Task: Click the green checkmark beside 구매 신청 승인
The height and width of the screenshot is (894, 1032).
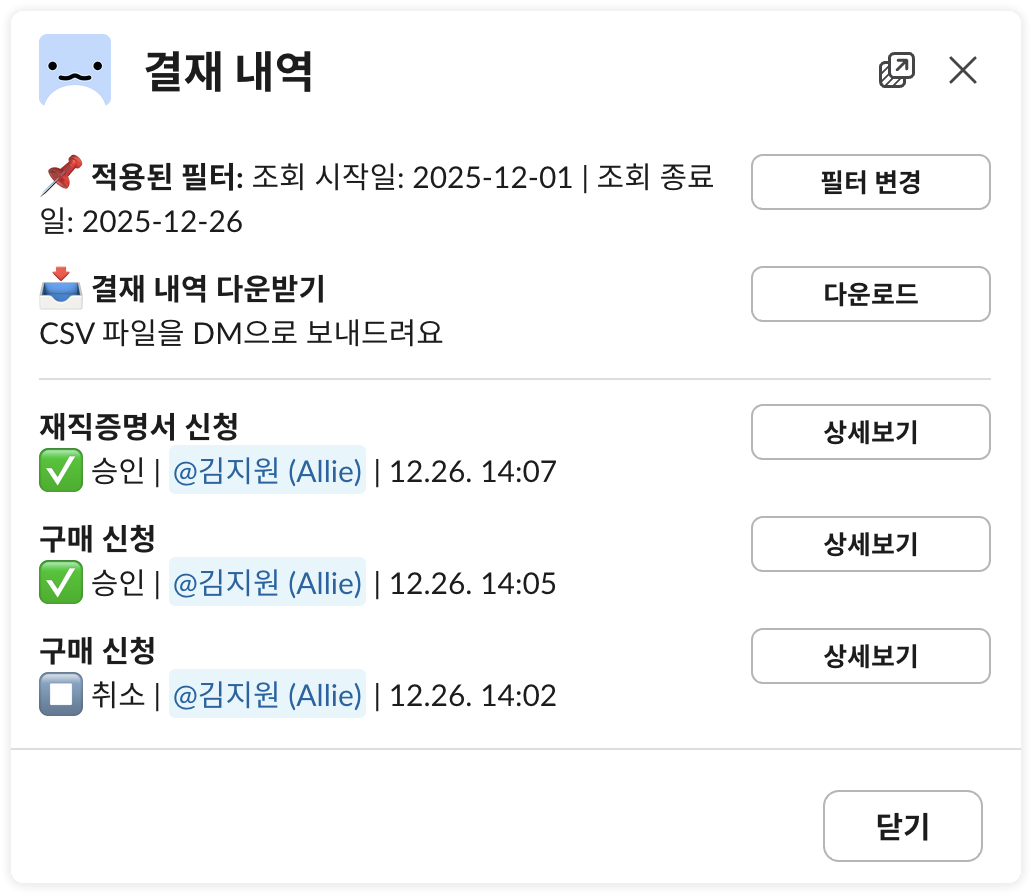Action: (x=60, y=582)
